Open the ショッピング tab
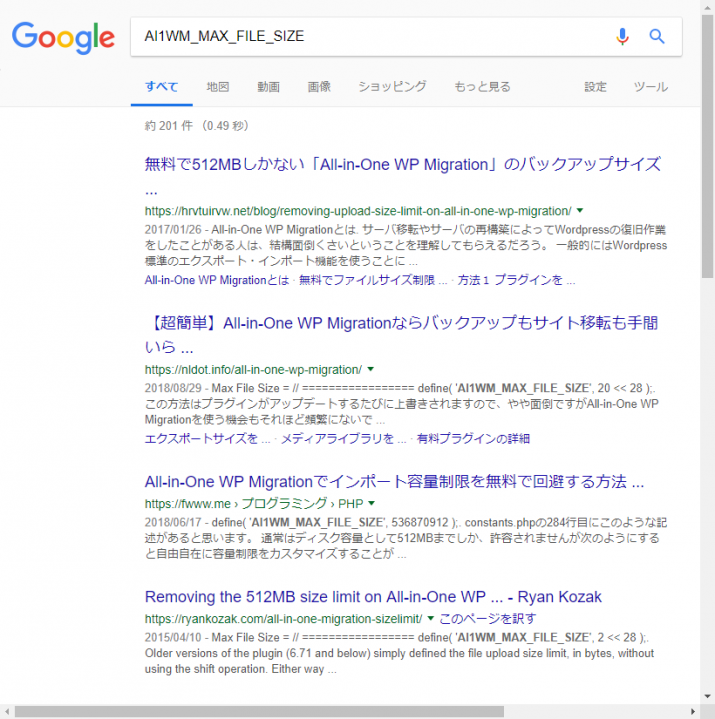The width and height of the screenshot is (715, 719). (x=392, y=87)
